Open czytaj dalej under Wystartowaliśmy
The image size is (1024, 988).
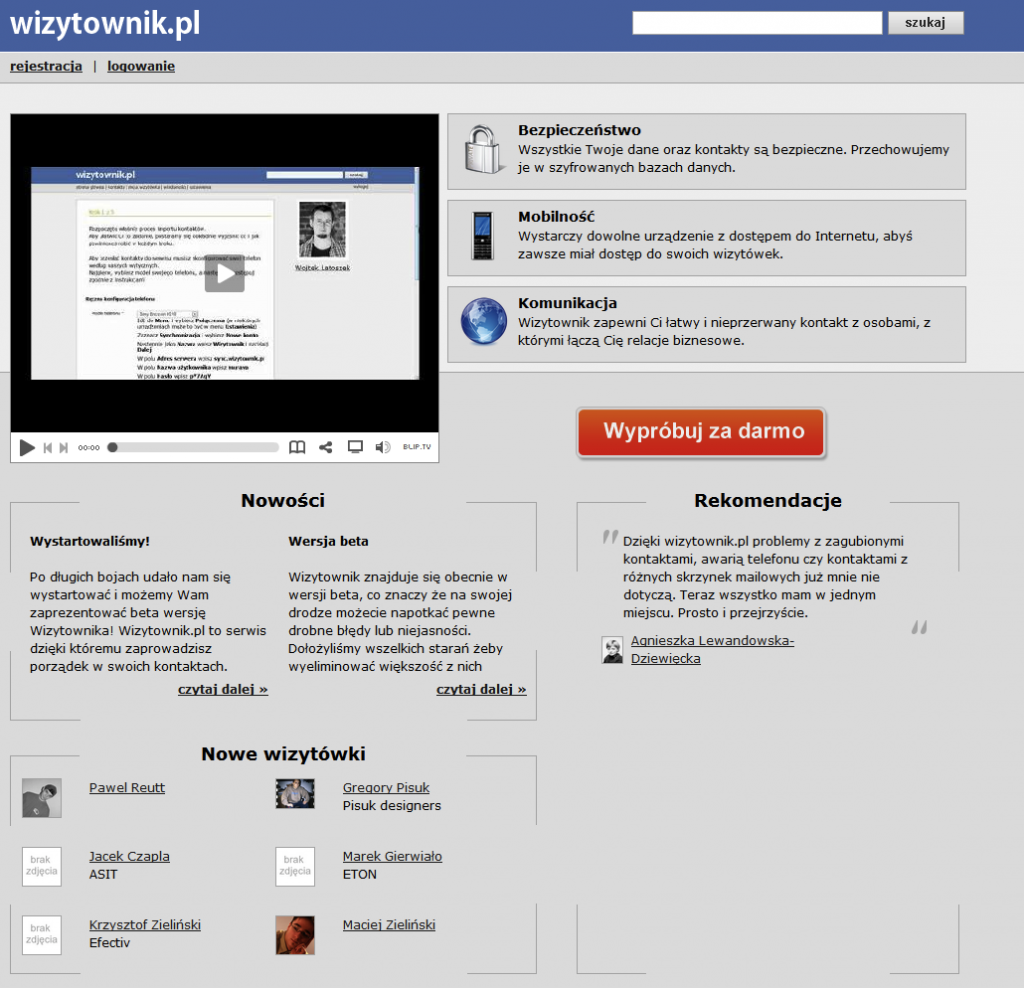(222, 688)
